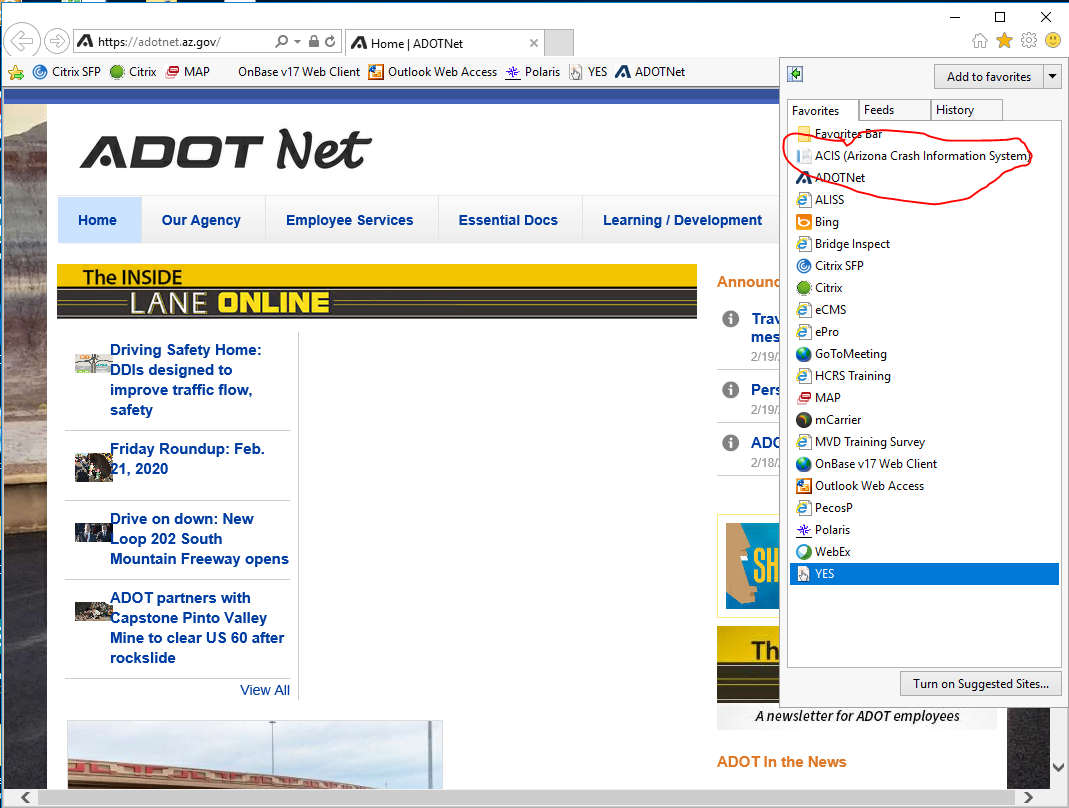Click the browser Back arrow button
The image size is (1069, 808).
pos(22,42)
